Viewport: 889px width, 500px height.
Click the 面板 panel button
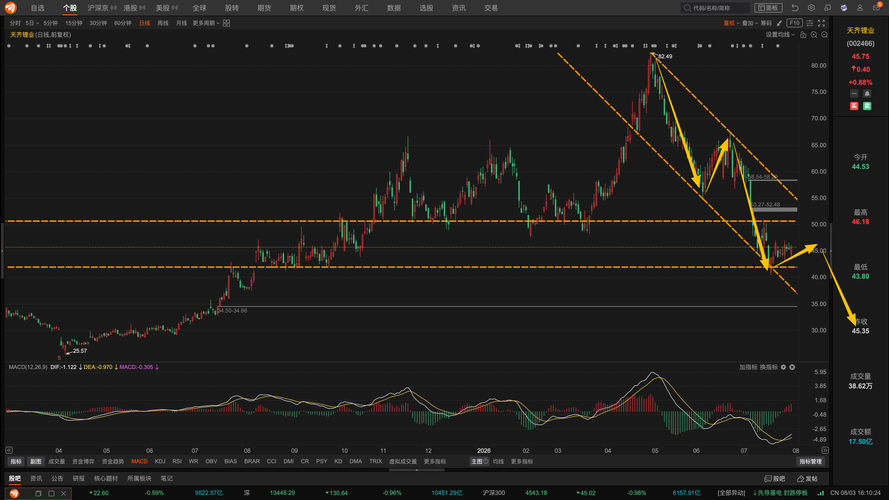click(769, 8)
